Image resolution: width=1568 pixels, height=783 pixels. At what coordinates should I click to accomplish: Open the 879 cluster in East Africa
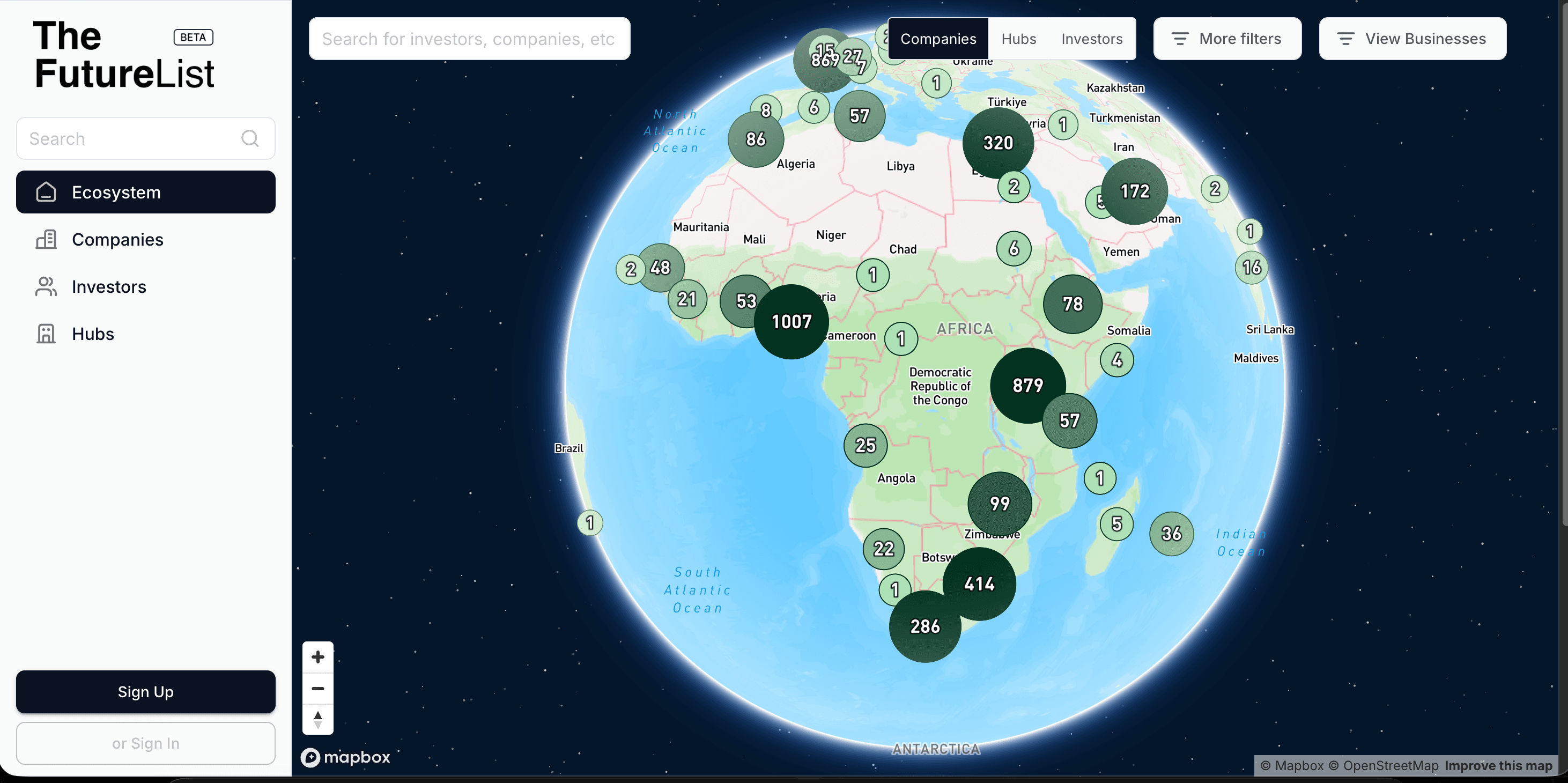pyautogui.click(x=1027, y=385)
